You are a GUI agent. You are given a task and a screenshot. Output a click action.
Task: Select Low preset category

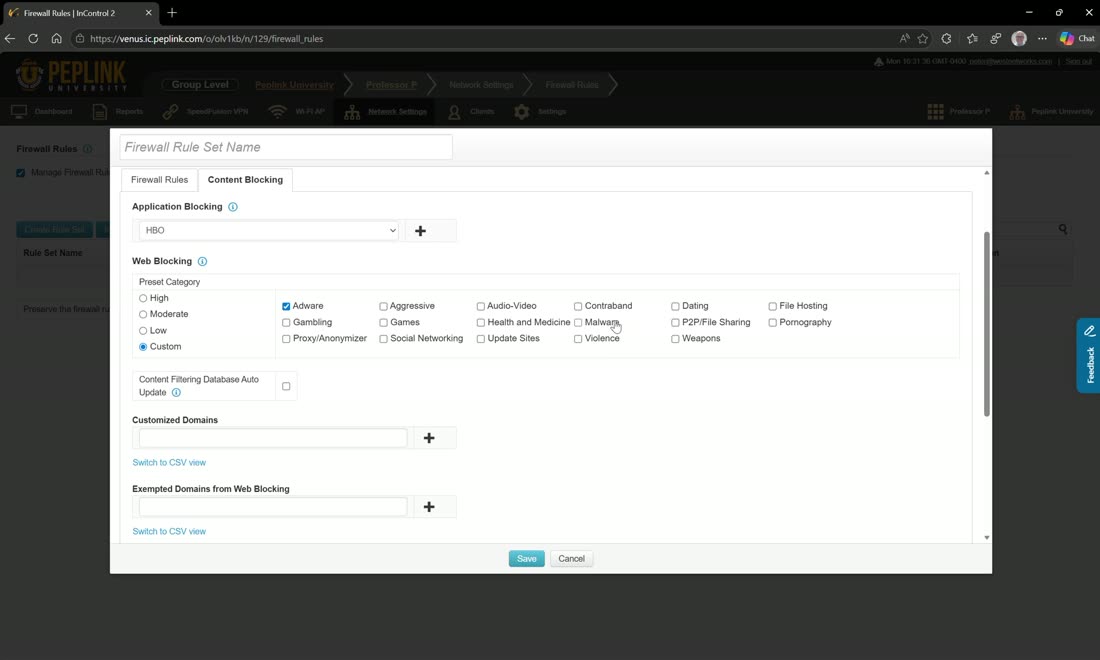click(143, 330)
